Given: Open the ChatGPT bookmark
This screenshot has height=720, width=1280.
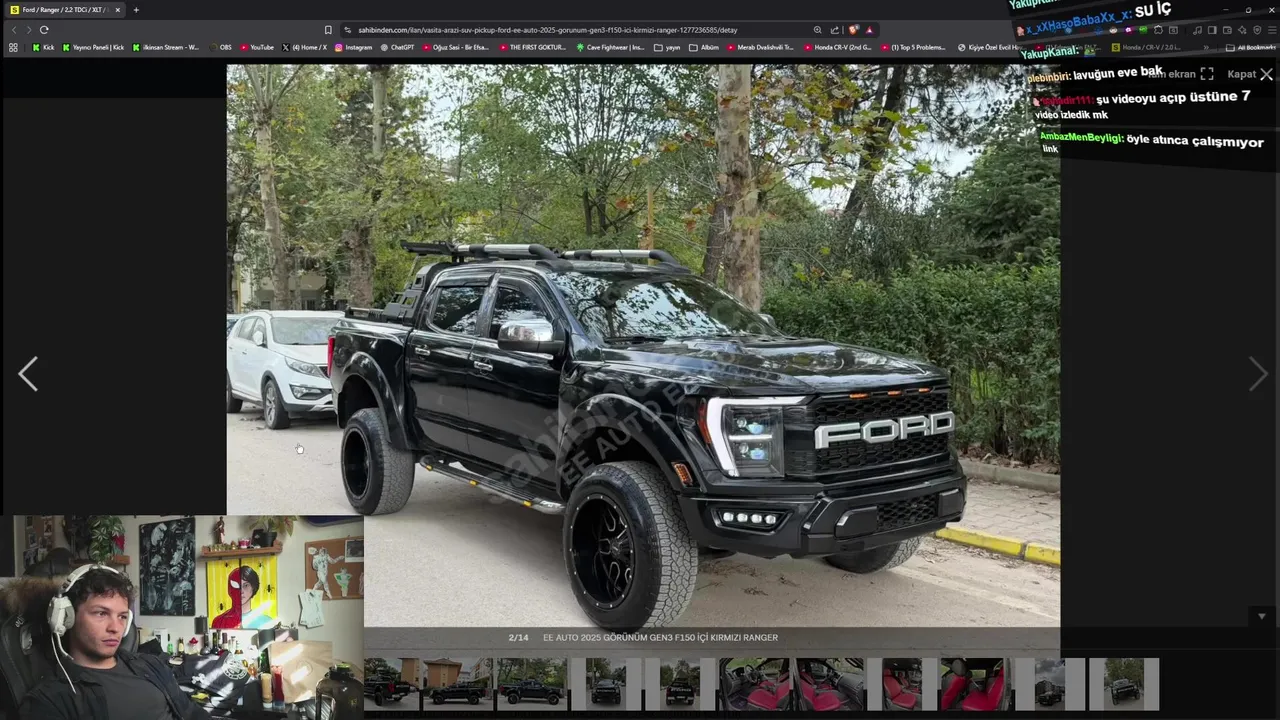Looking at the screenshot, I should click(398, 47).
